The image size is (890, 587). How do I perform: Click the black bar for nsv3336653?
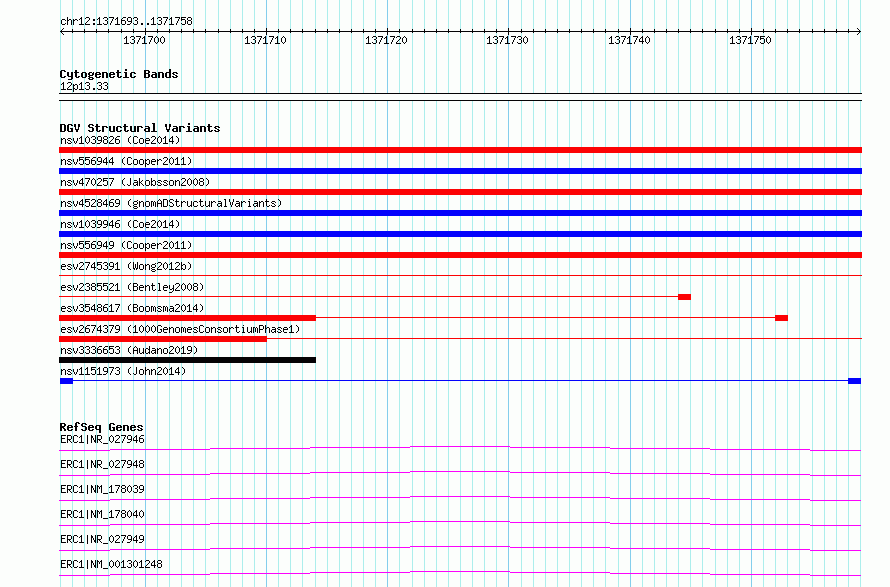coord(187,360)
